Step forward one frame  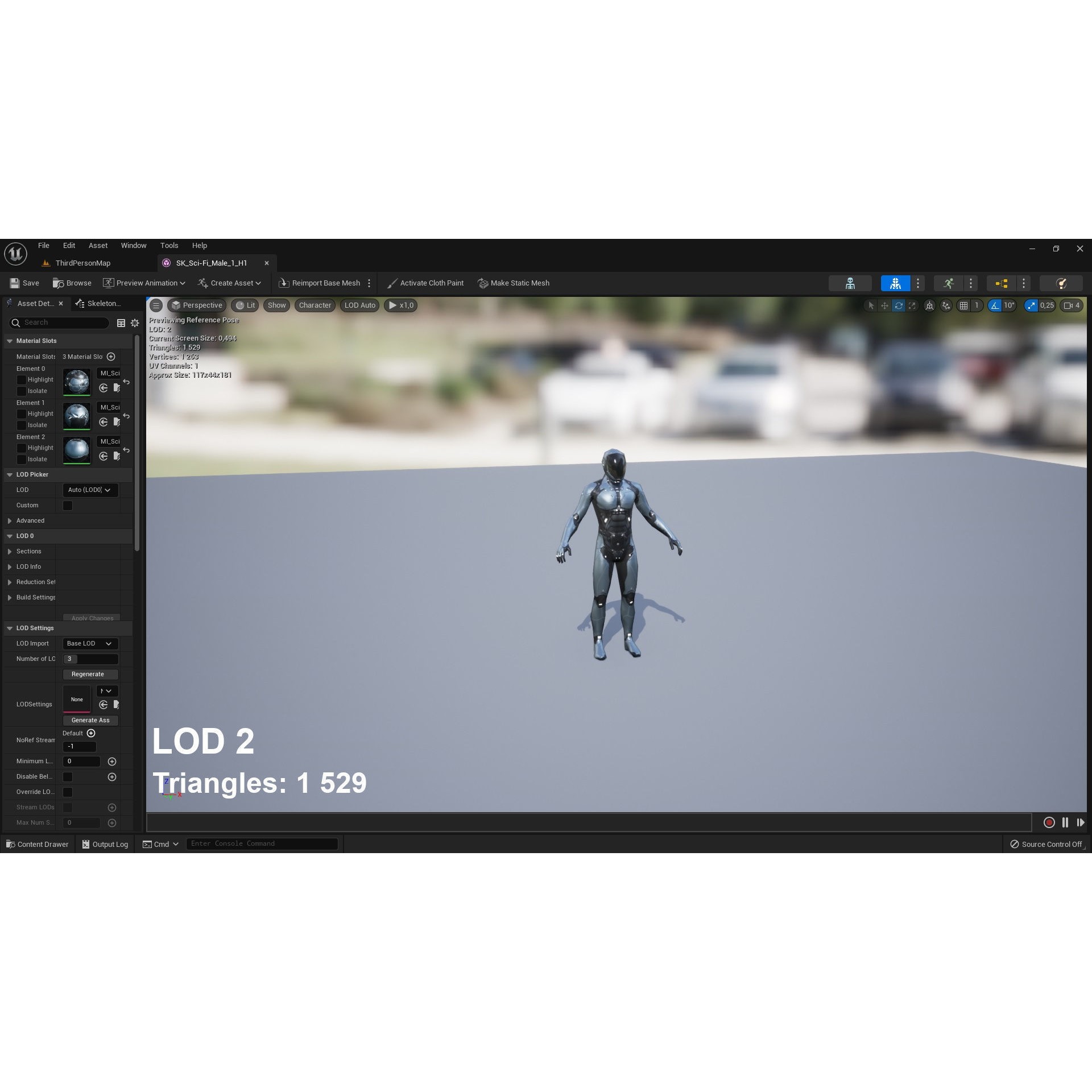(x=1080, y=822)
